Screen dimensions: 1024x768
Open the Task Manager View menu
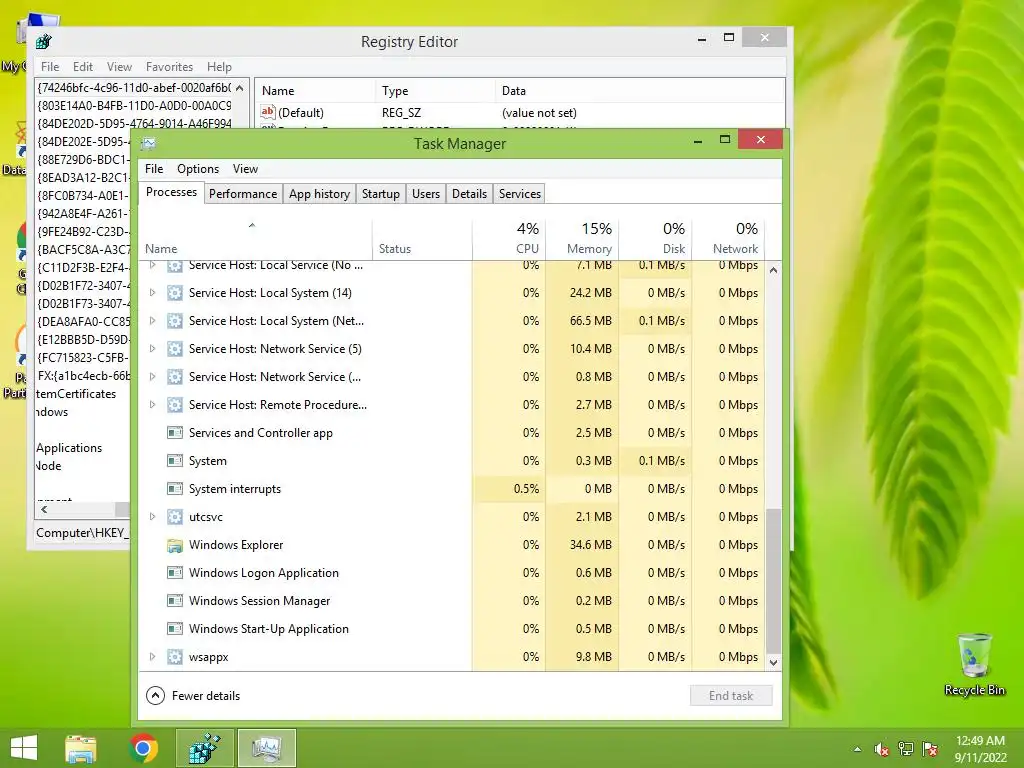[x=246, y=169]
